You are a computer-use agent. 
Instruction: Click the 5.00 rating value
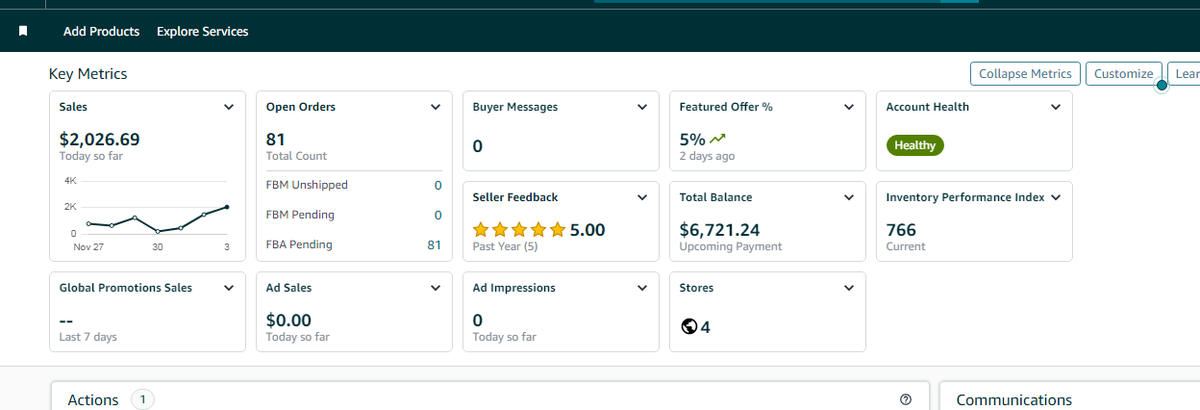588,230
